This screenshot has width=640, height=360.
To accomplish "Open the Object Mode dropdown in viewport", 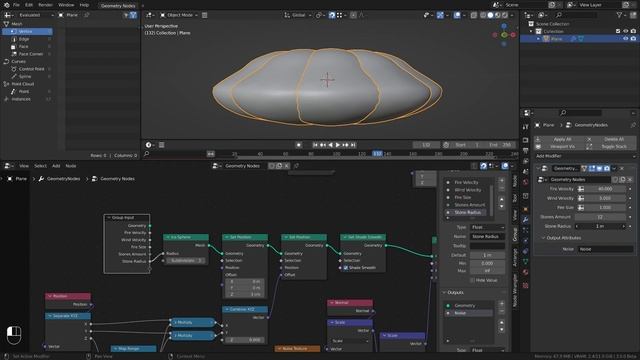I will pos(179,15).
